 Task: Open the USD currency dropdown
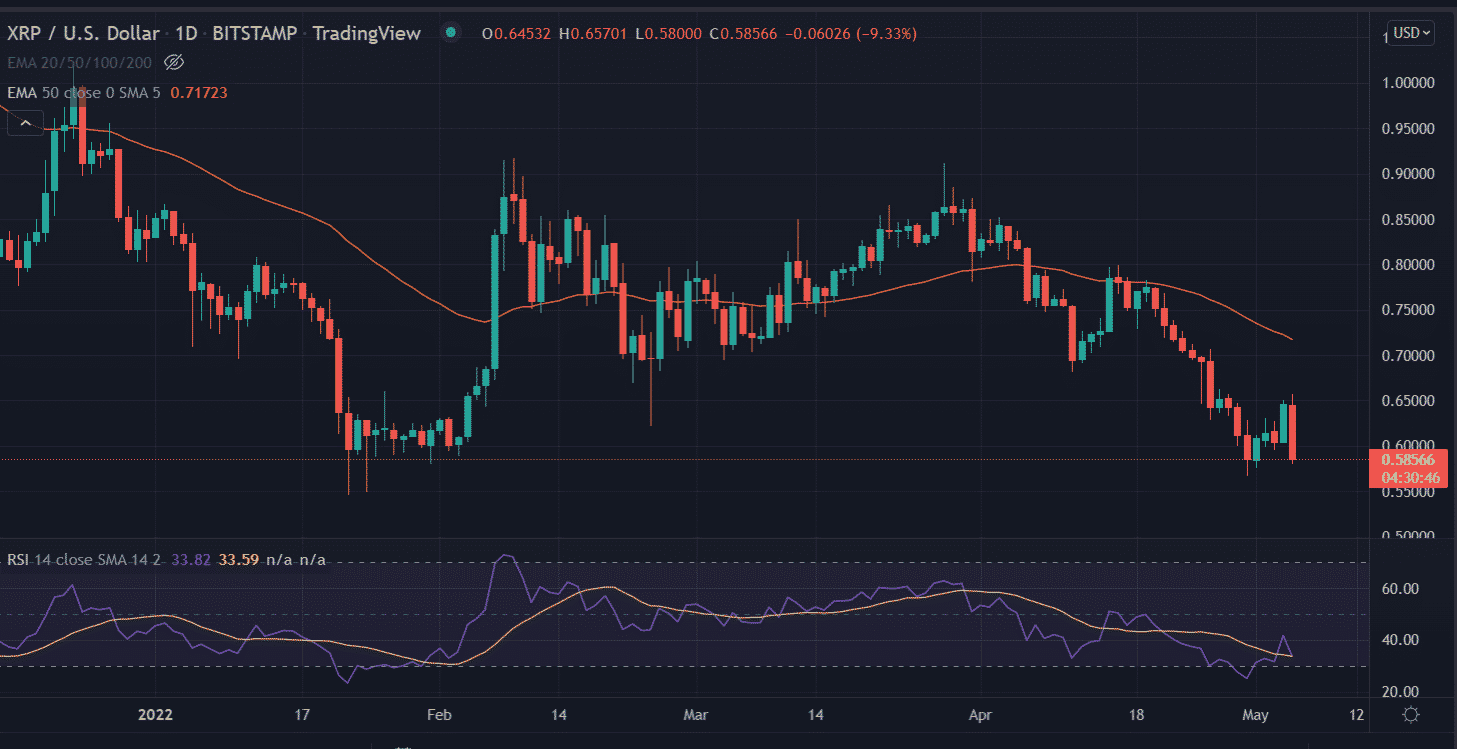[x=1412, y=33]
